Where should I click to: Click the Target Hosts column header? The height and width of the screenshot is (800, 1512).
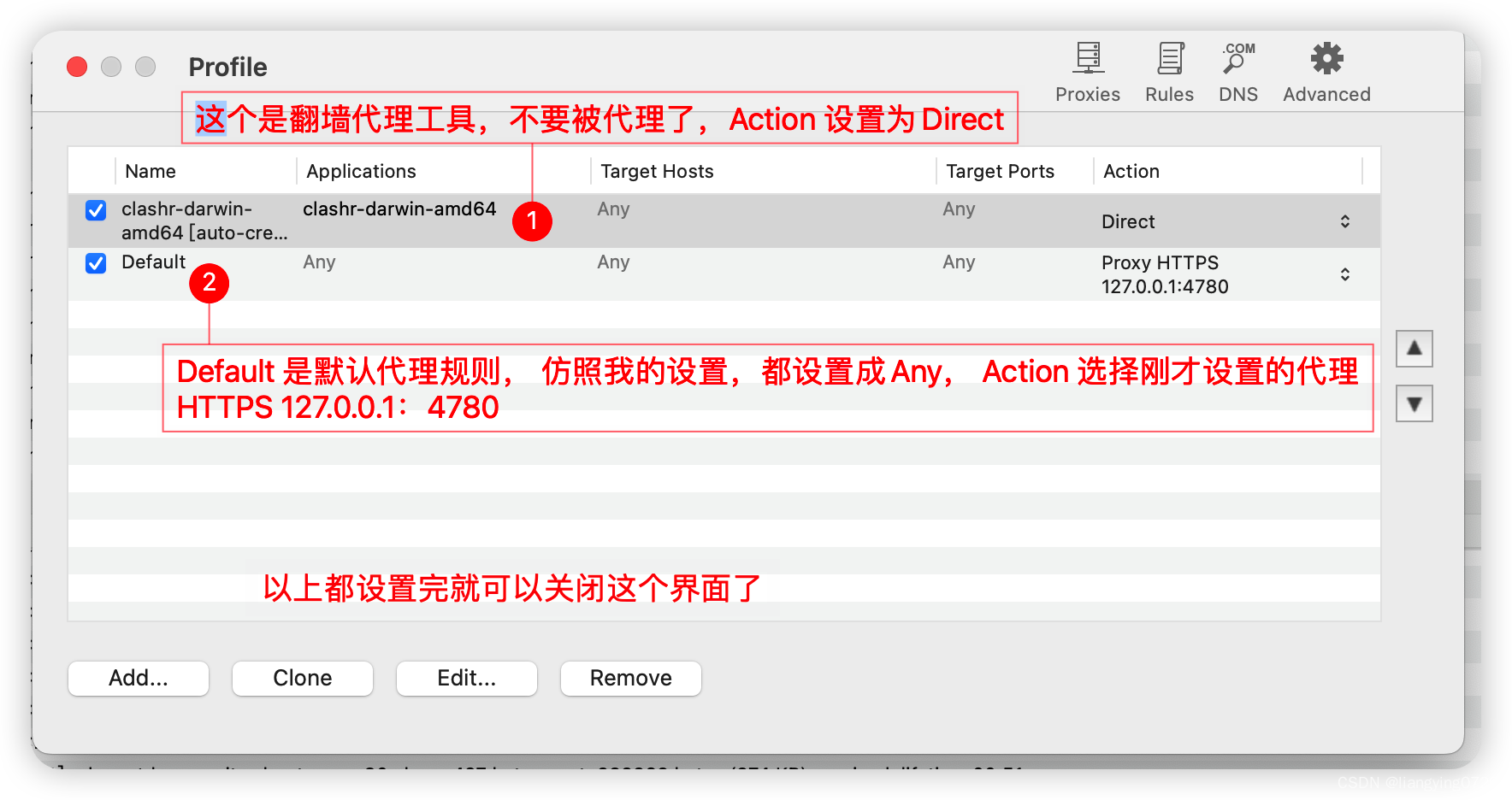657,171
